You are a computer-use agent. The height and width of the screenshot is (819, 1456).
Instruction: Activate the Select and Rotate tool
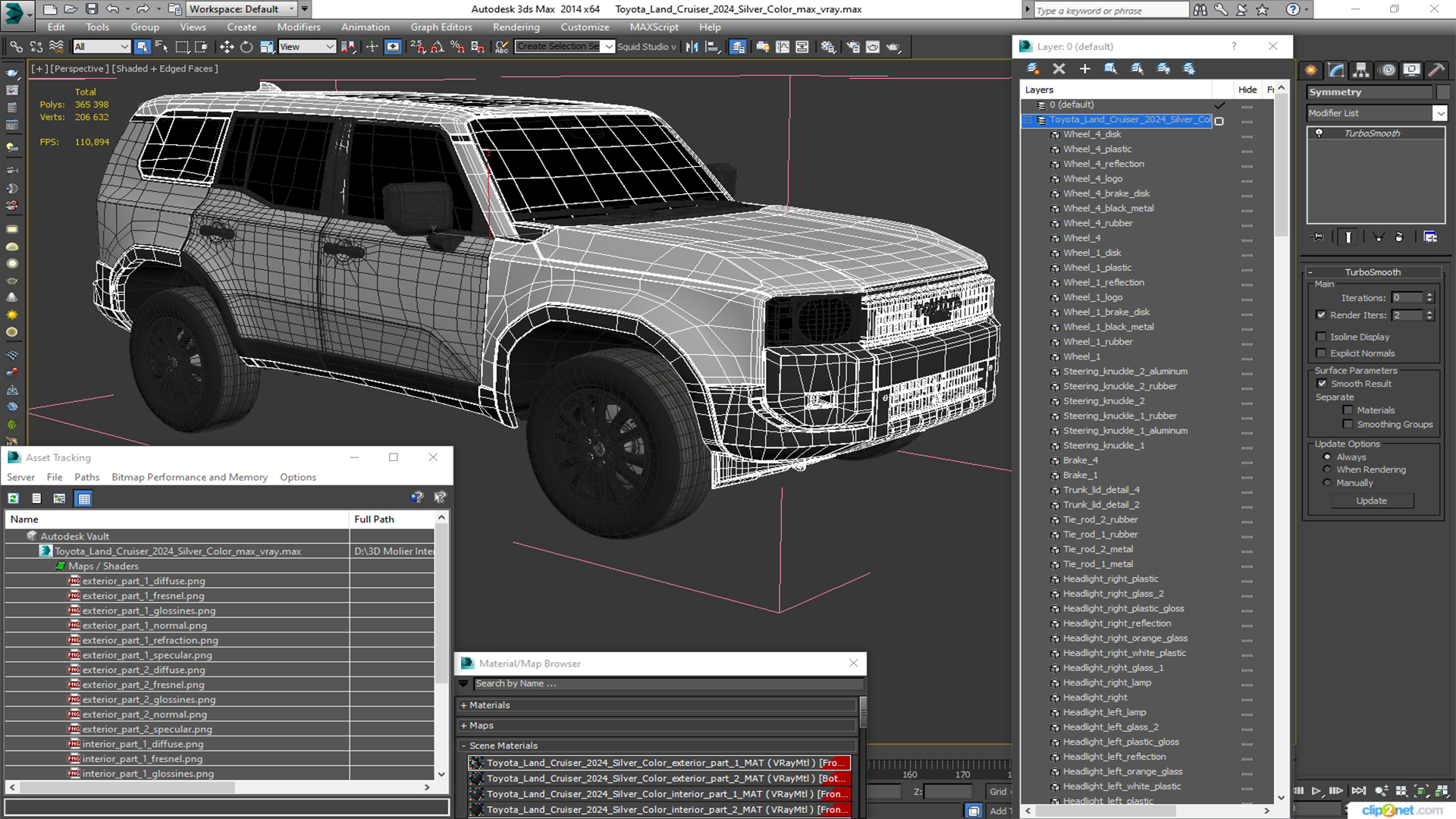coord(246,47)
